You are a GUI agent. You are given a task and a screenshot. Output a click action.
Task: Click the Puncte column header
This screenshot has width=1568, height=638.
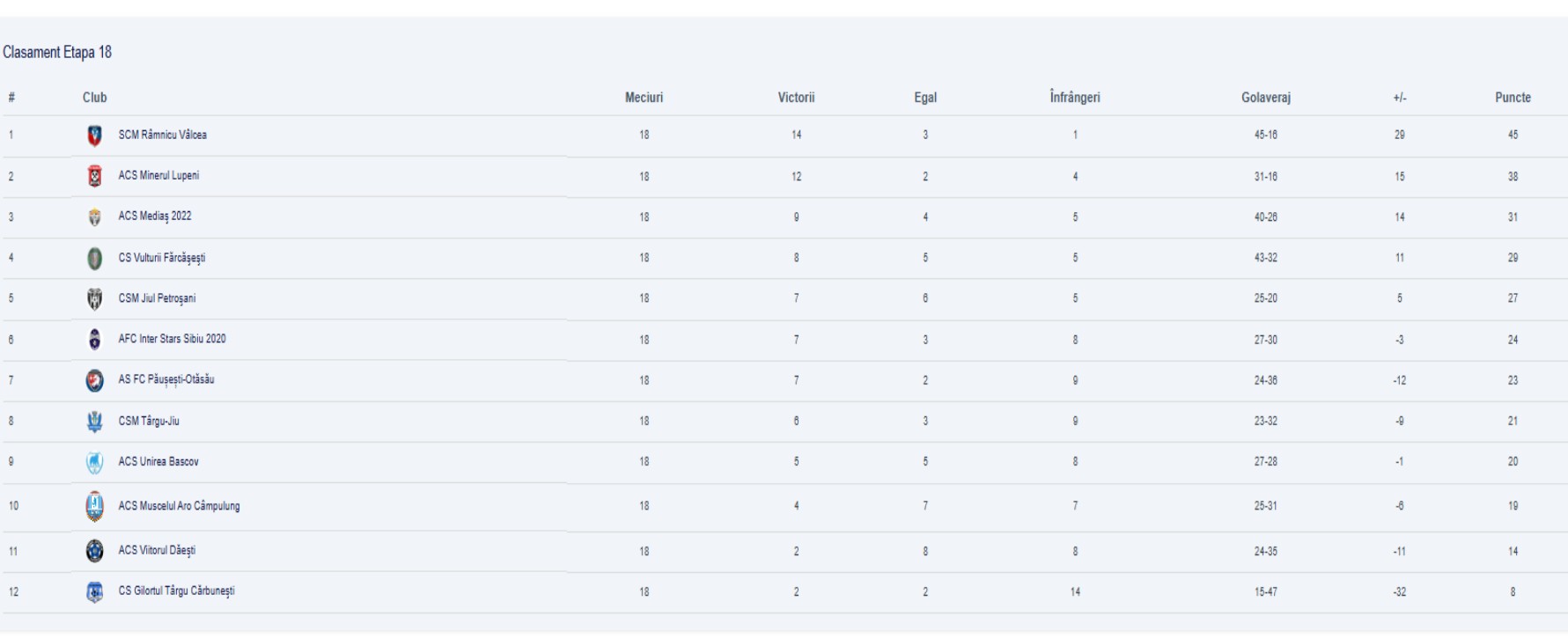coord(1513,98)
